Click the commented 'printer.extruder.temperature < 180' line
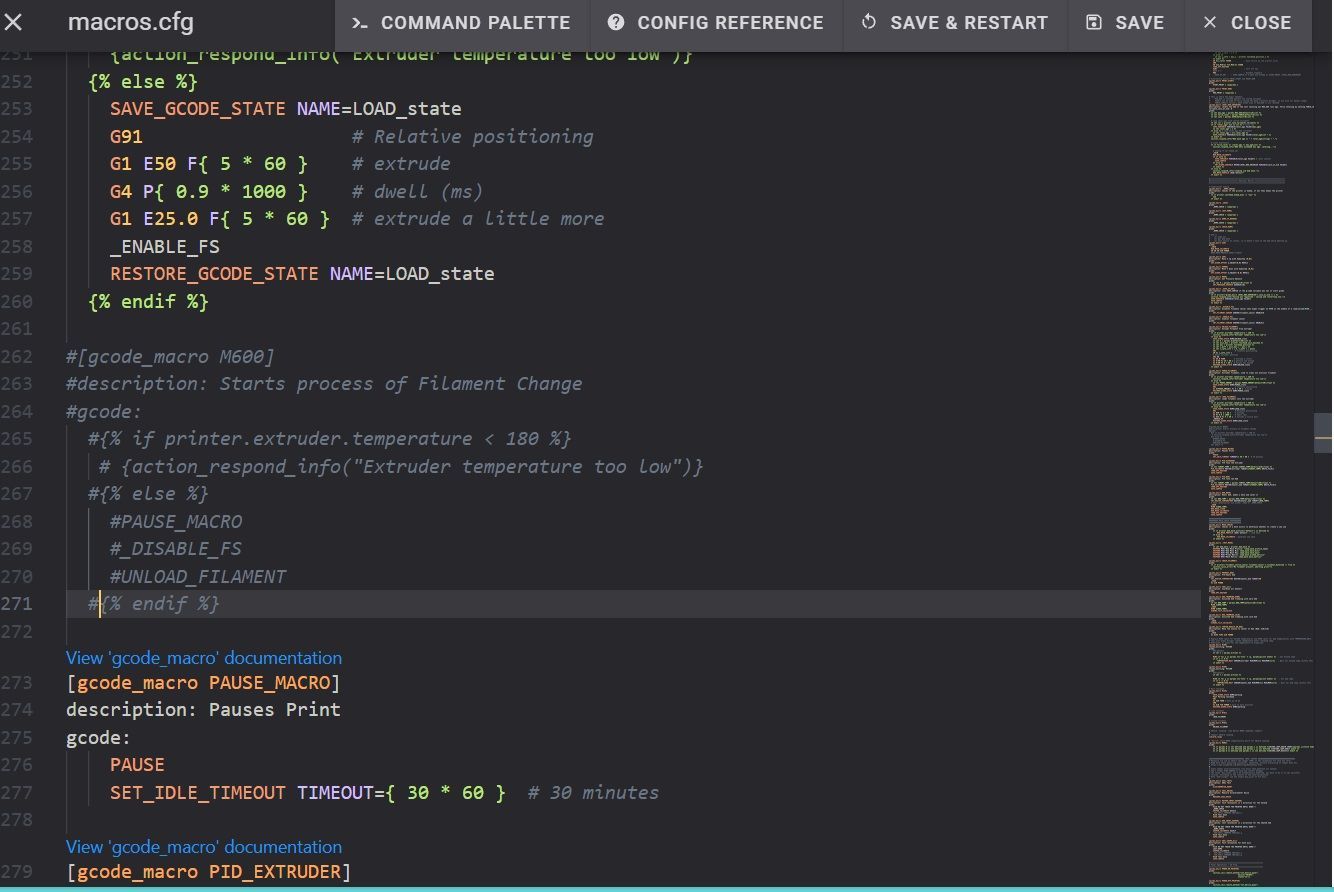Viewport: 1334px width, 892px height. coord(330,439)
